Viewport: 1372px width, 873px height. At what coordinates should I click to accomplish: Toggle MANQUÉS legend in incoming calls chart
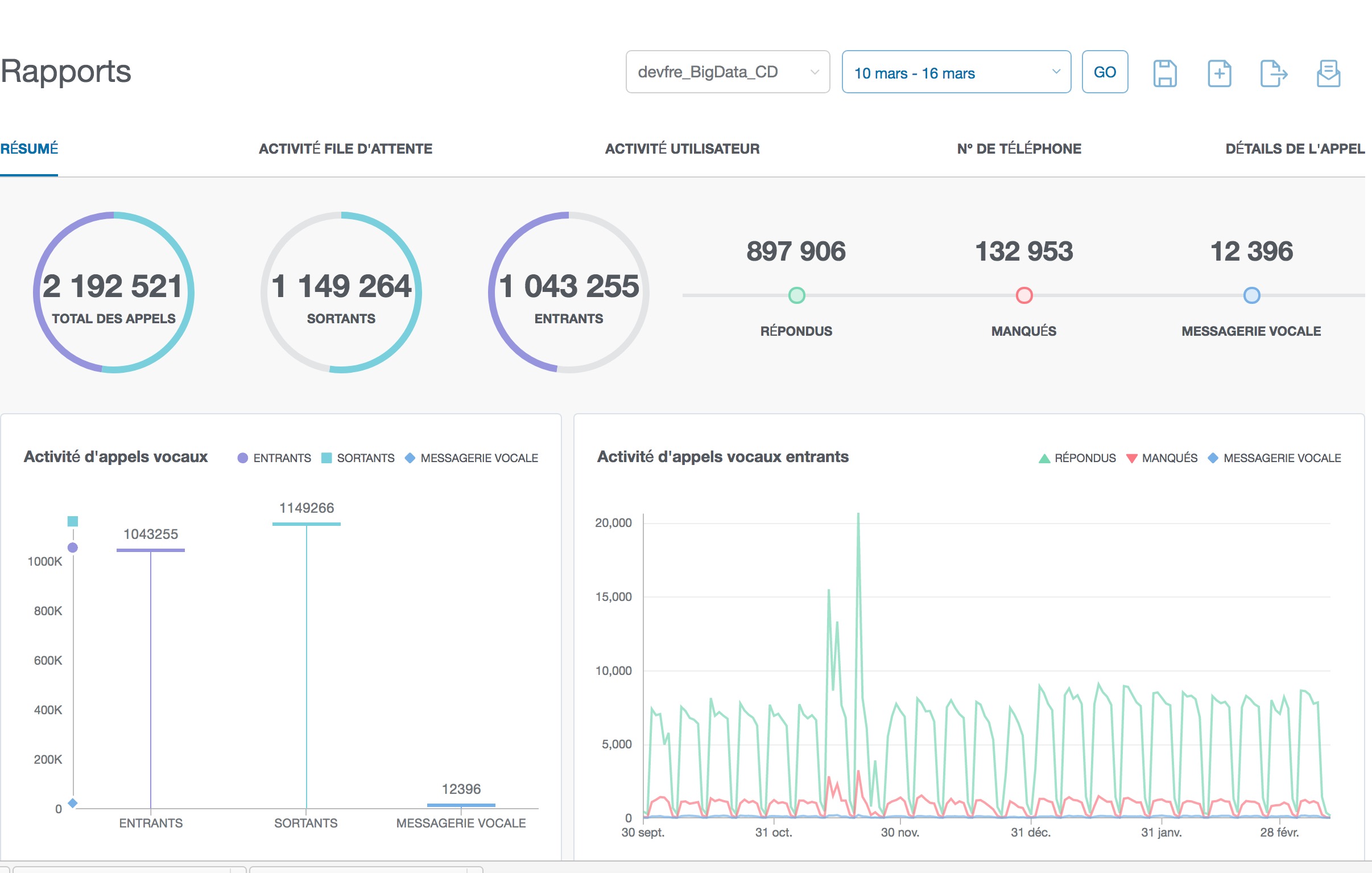pos(1162,458)
